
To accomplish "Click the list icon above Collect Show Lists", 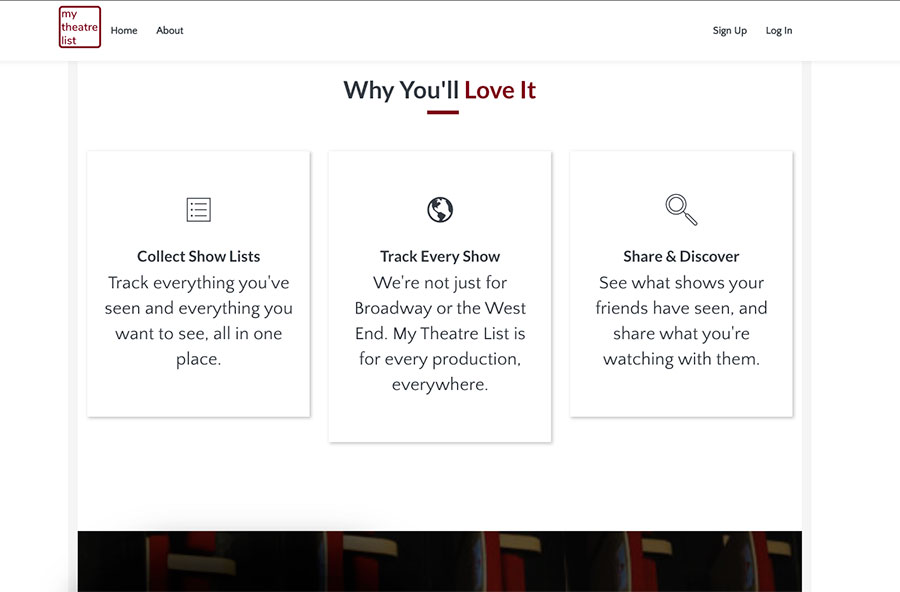I will tap(199, 210).
